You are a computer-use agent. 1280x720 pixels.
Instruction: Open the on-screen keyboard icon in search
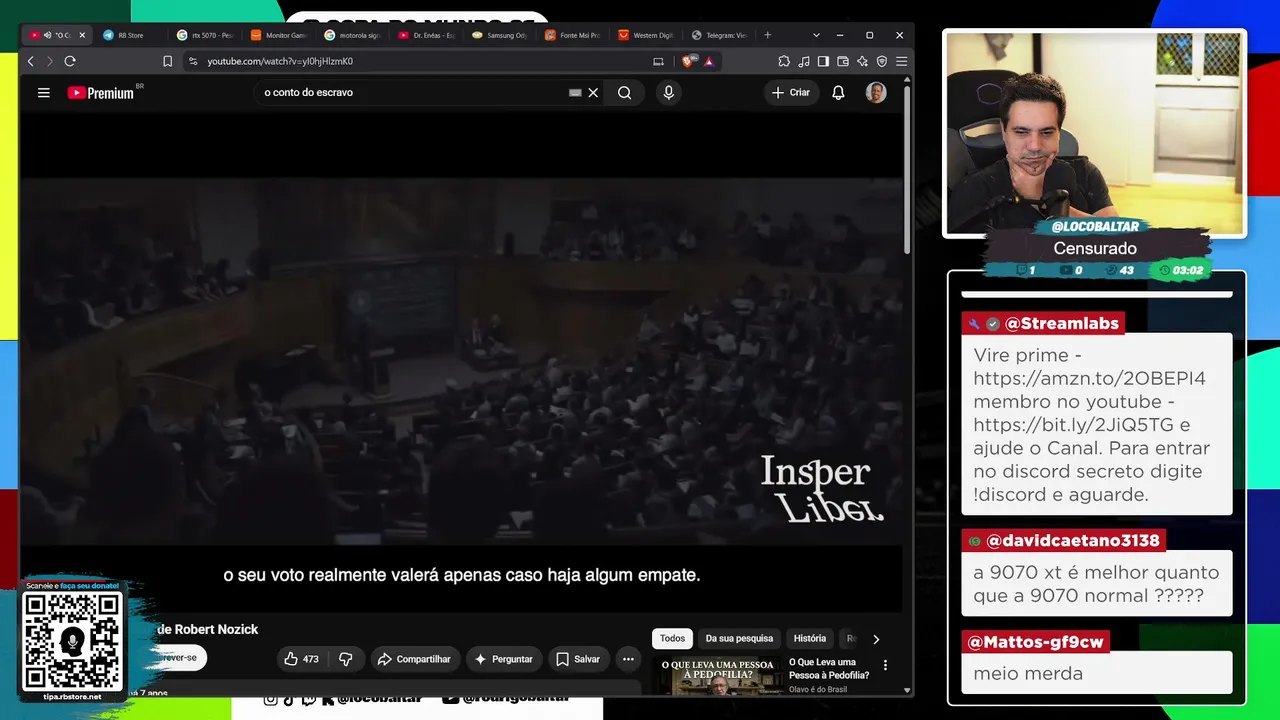point(575,93)
